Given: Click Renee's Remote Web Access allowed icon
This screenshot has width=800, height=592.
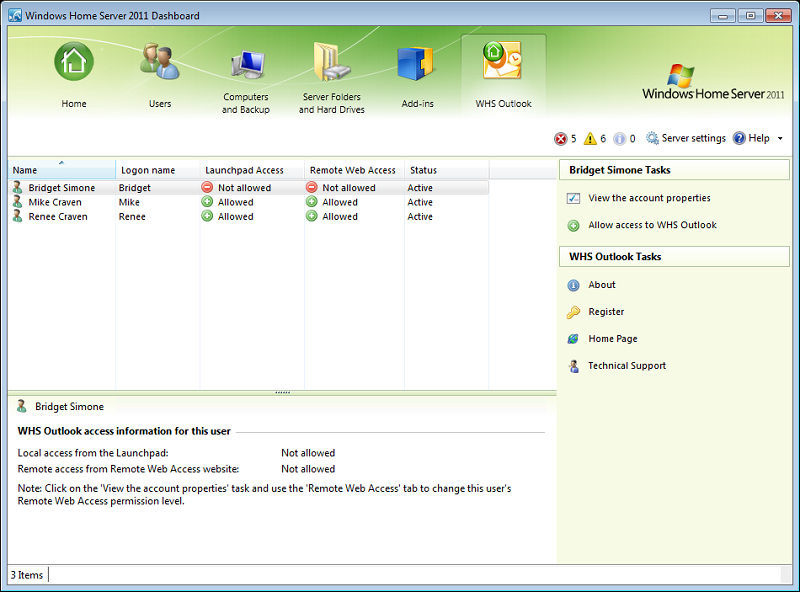Looking at the screenshot, I should 312,216.
